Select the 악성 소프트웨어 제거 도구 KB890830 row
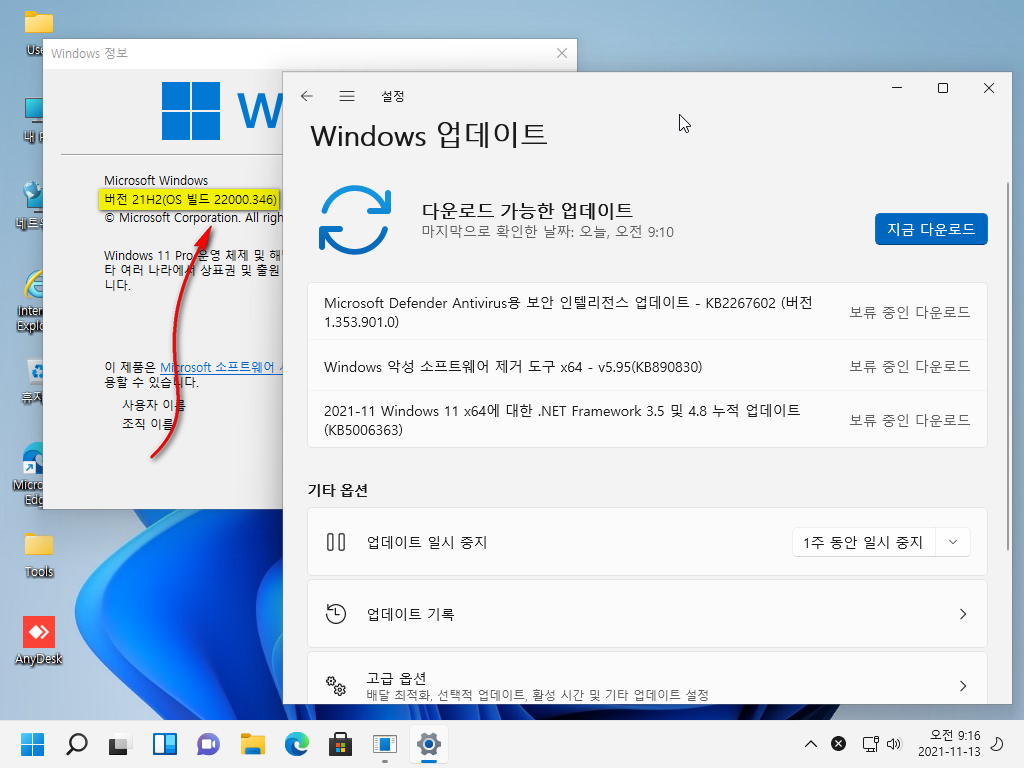This screenshot has height=768, width=1024. 647,366
